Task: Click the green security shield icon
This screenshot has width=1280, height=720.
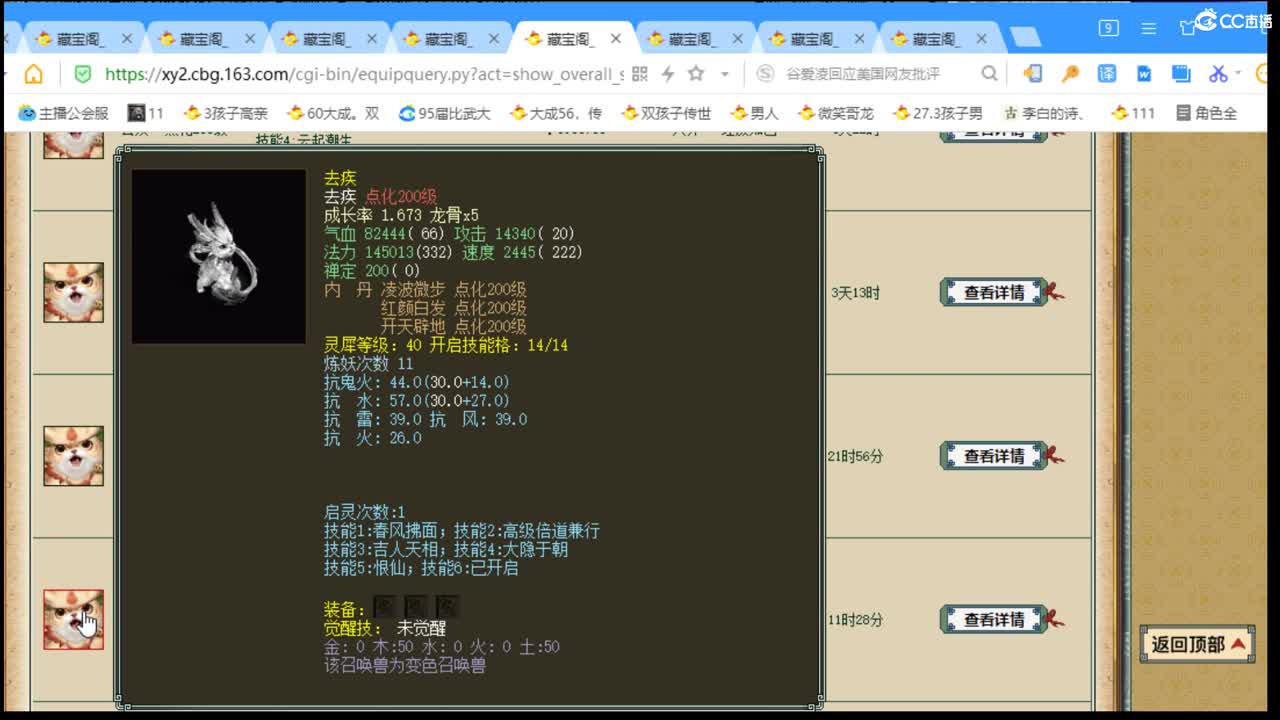Action: (83, 74)
